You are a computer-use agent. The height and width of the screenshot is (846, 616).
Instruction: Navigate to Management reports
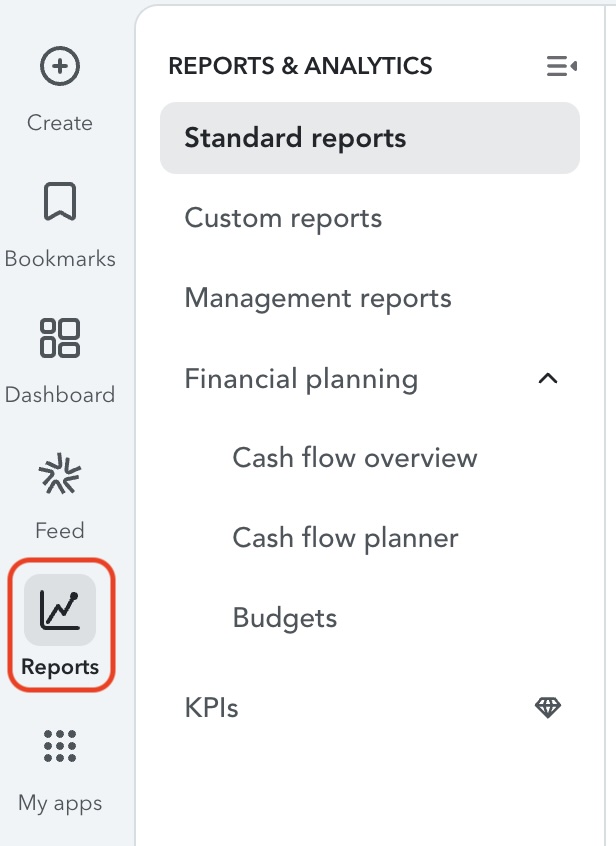318,298
